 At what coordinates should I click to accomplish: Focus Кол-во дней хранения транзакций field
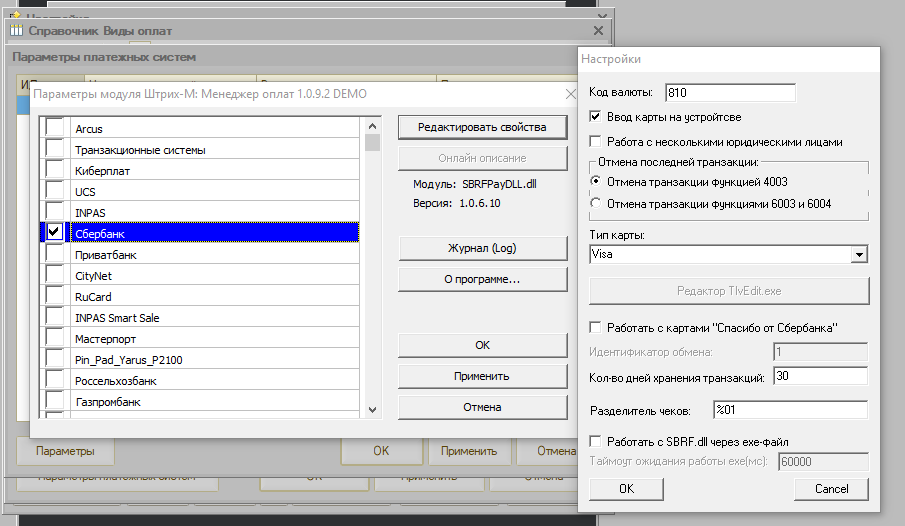pyautogui.click(x=819, y=377)
